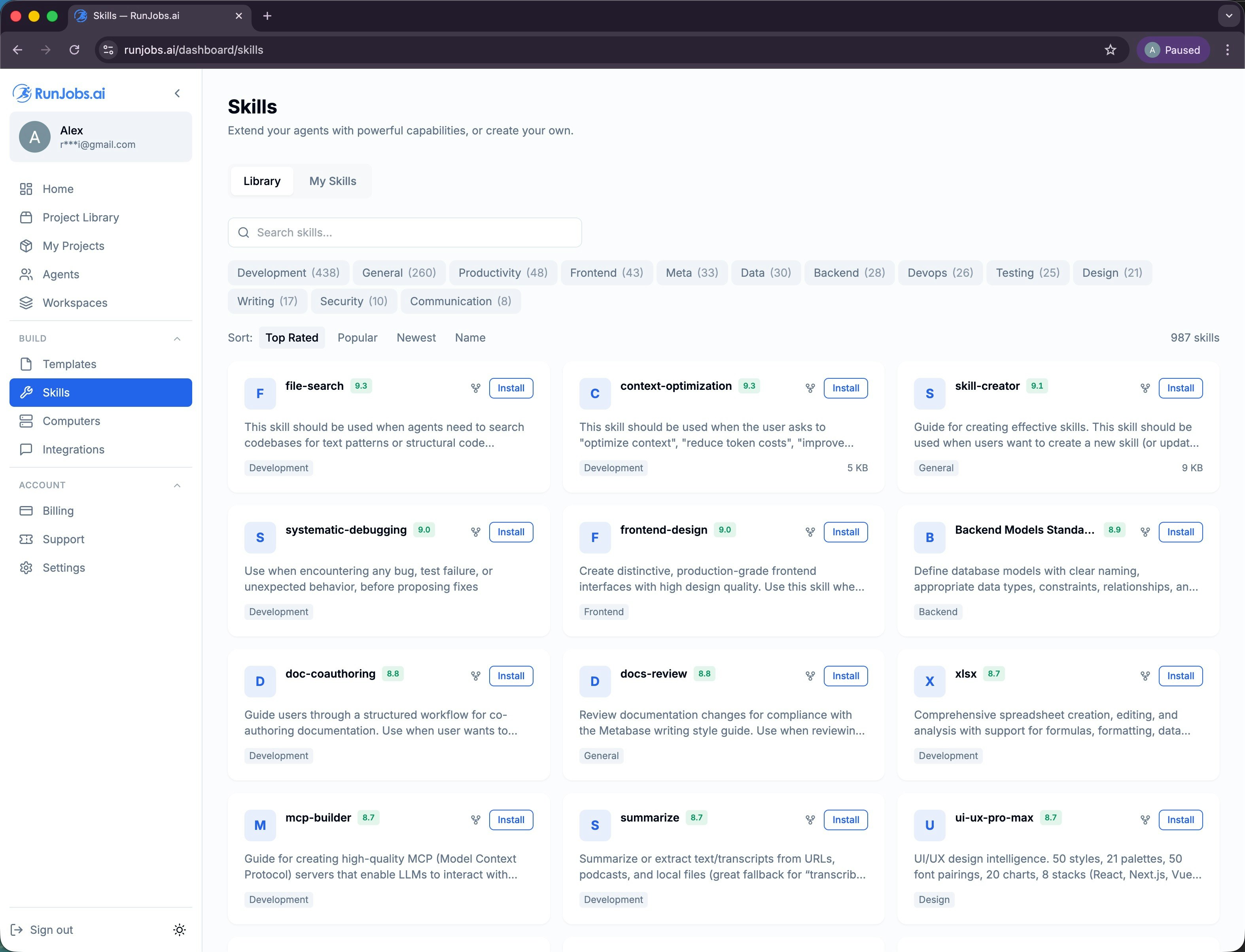Toggle the Security category filter chip
This screenshot has width=1245, height=952.
[x=353, y=301]
